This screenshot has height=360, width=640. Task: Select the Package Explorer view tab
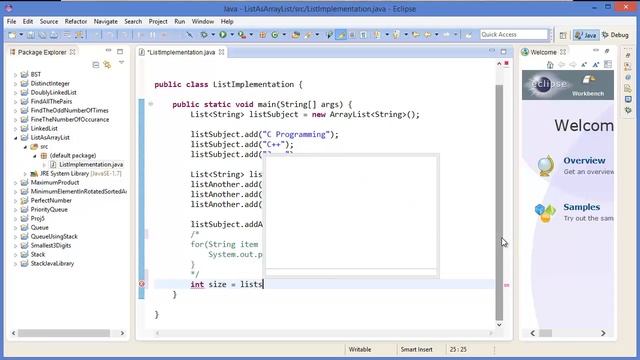(x=42, y=52)
